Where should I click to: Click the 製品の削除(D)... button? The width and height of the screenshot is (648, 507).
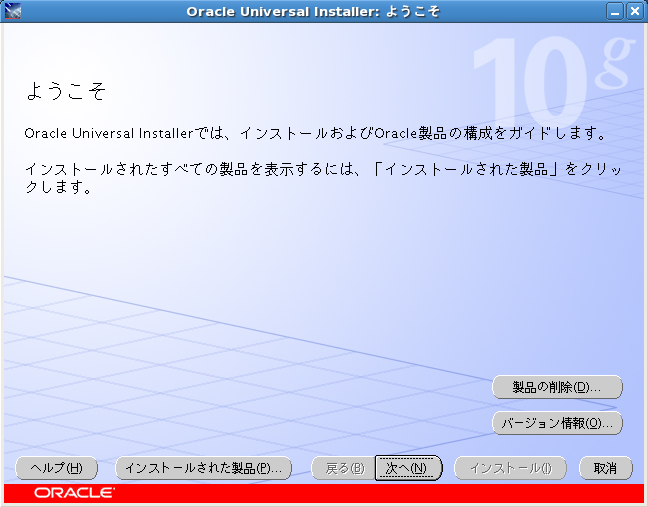click(x=557, y=387)
